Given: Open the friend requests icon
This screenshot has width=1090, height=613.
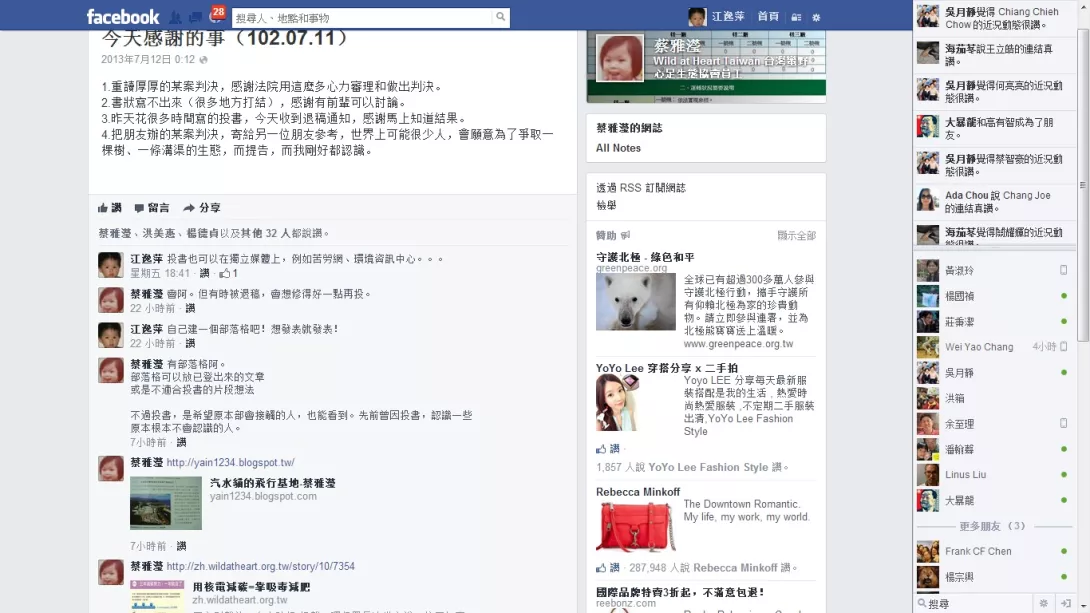Looking at the screenshot, I should point(176,17).
